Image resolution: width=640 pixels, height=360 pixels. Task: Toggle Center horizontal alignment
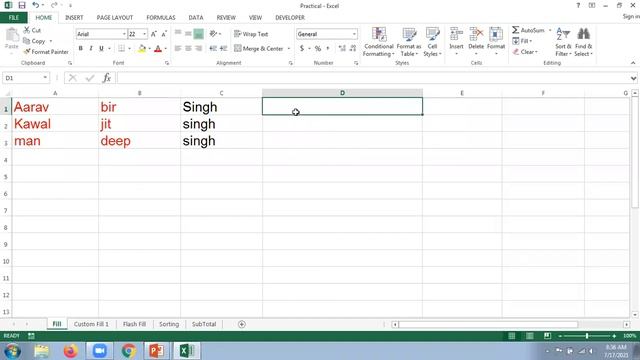pos(188,49)
